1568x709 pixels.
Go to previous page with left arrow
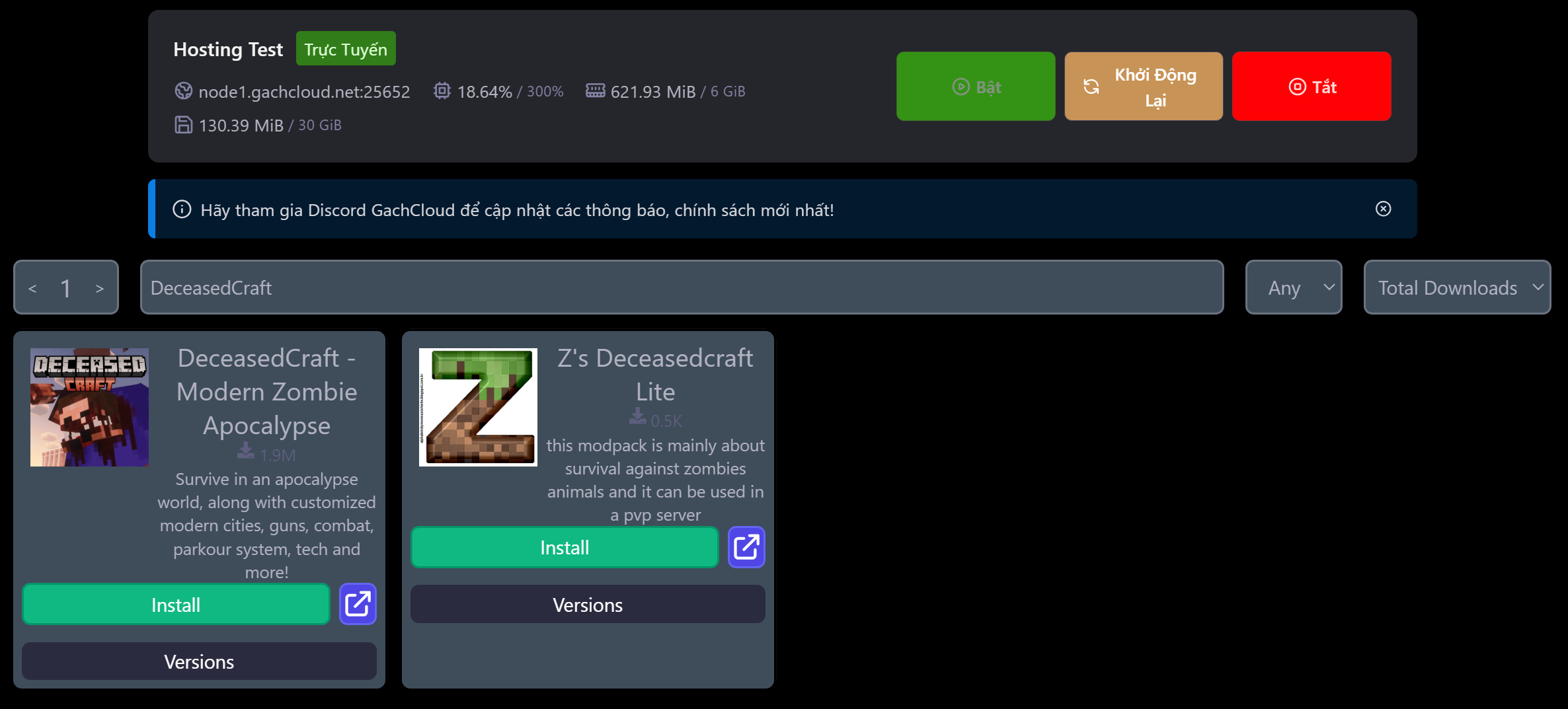pyautogui.click(x=32, y=288)
